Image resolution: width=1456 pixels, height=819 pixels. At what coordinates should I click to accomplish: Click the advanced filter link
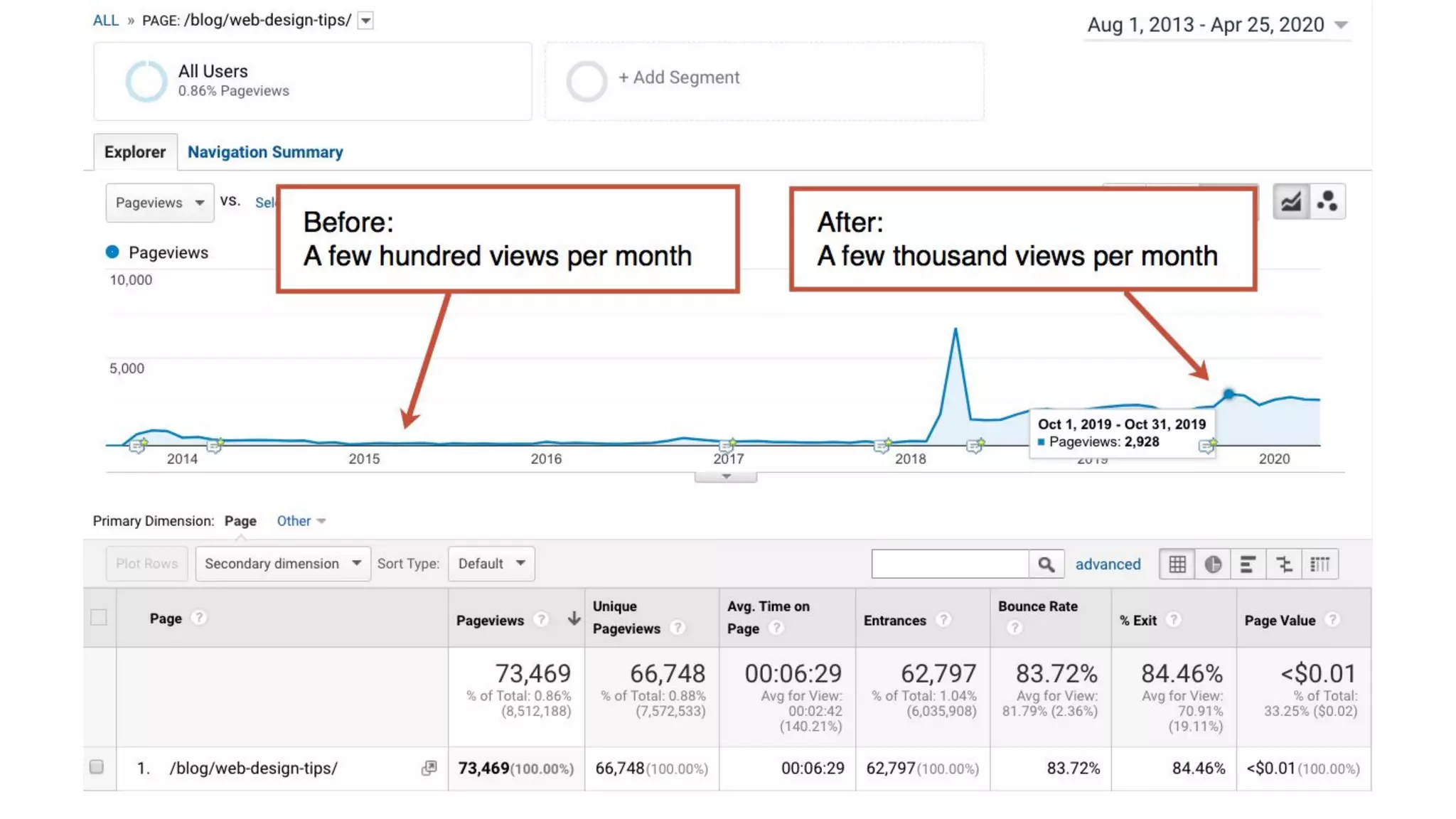pyautogui.click(x=1108, y=564)
